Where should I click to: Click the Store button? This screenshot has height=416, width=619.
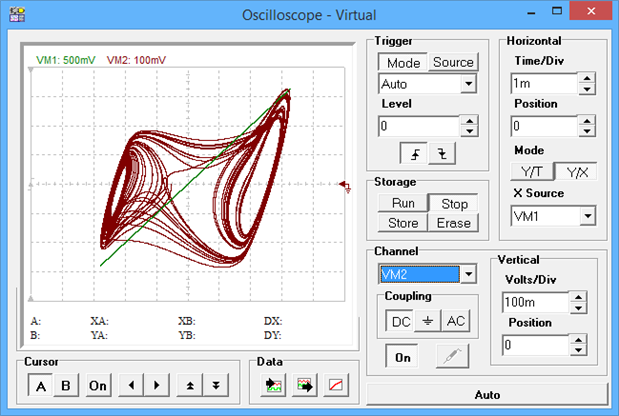[x=403, y=223]
